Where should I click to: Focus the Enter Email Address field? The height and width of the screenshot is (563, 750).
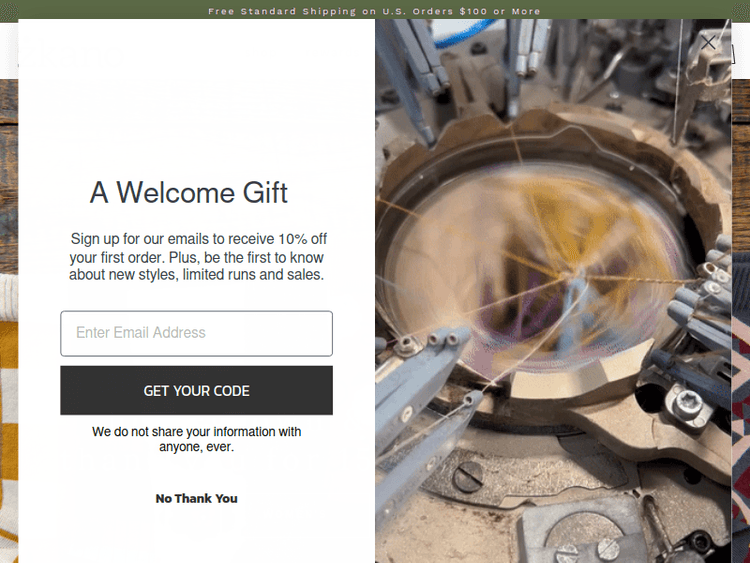(196, 333)
